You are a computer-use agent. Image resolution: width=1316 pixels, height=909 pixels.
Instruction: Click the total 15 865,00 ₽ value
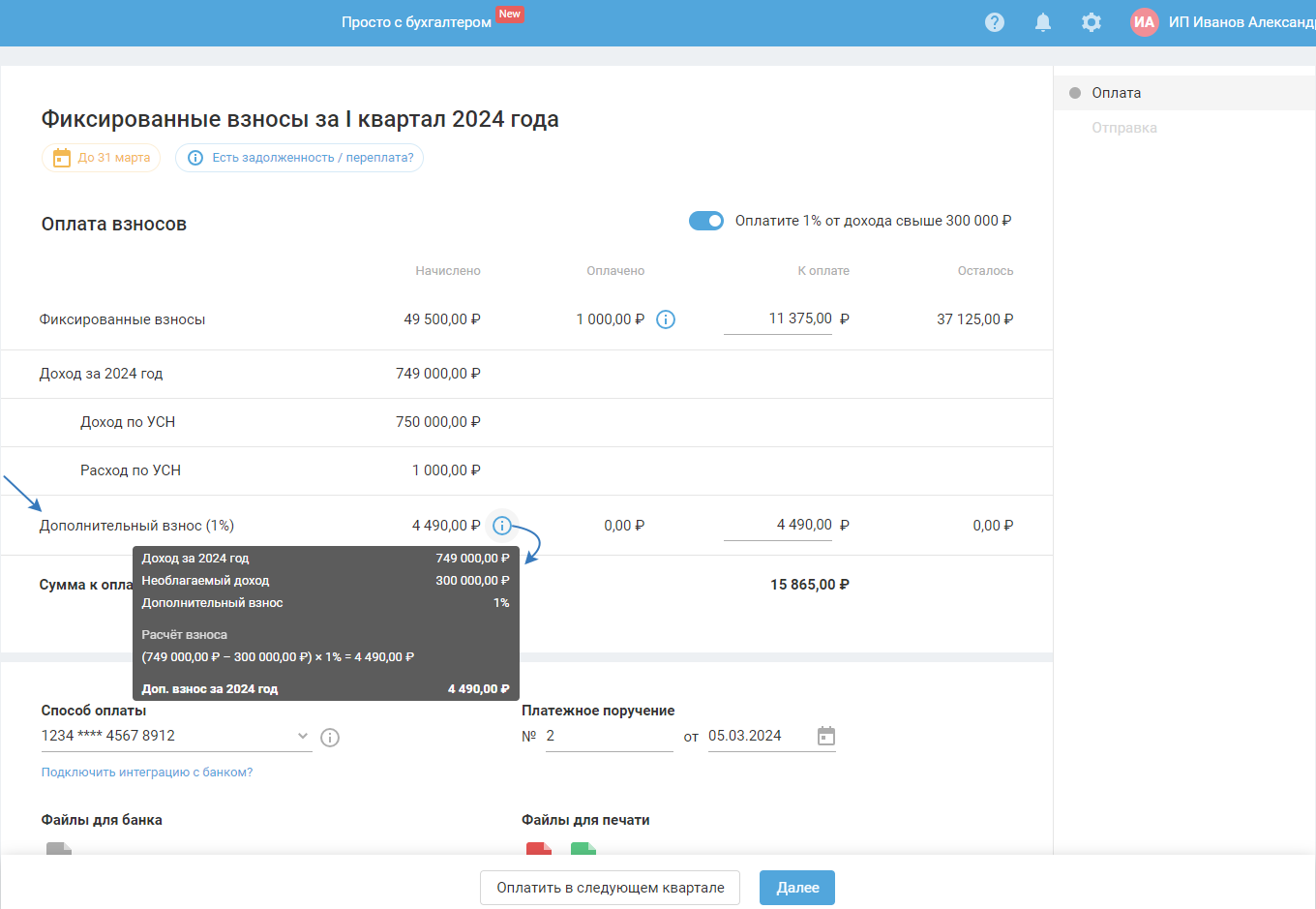coord(810,585)
